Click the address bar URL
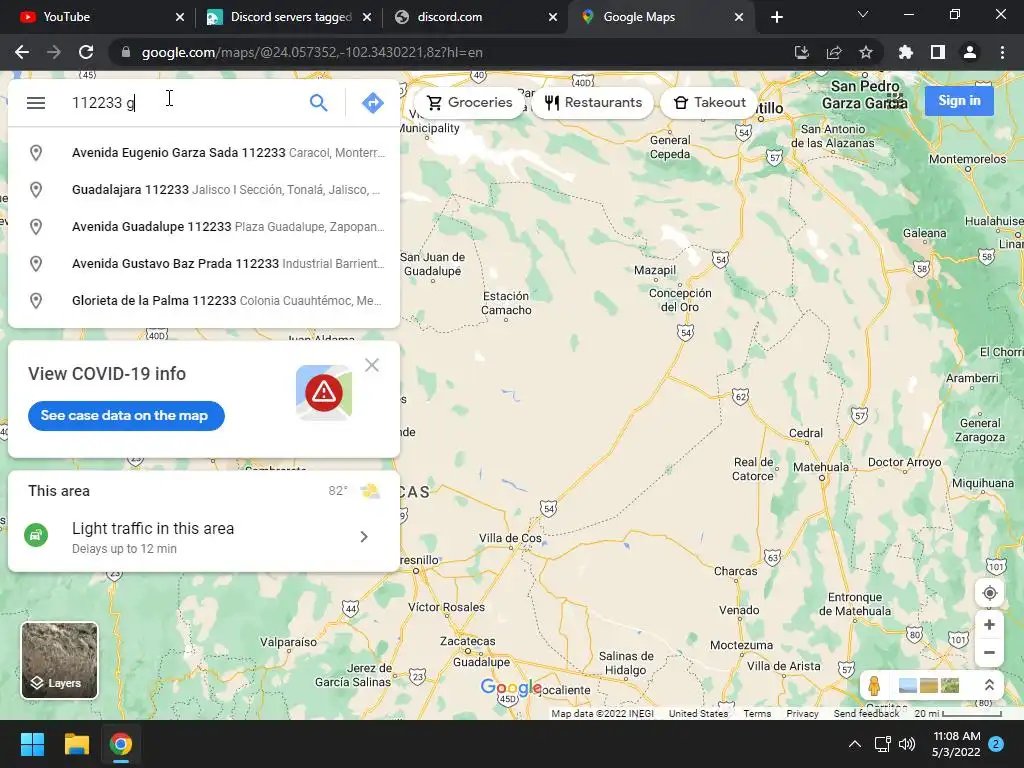The width and height of the screenshot is (1024, 768). 312,52
